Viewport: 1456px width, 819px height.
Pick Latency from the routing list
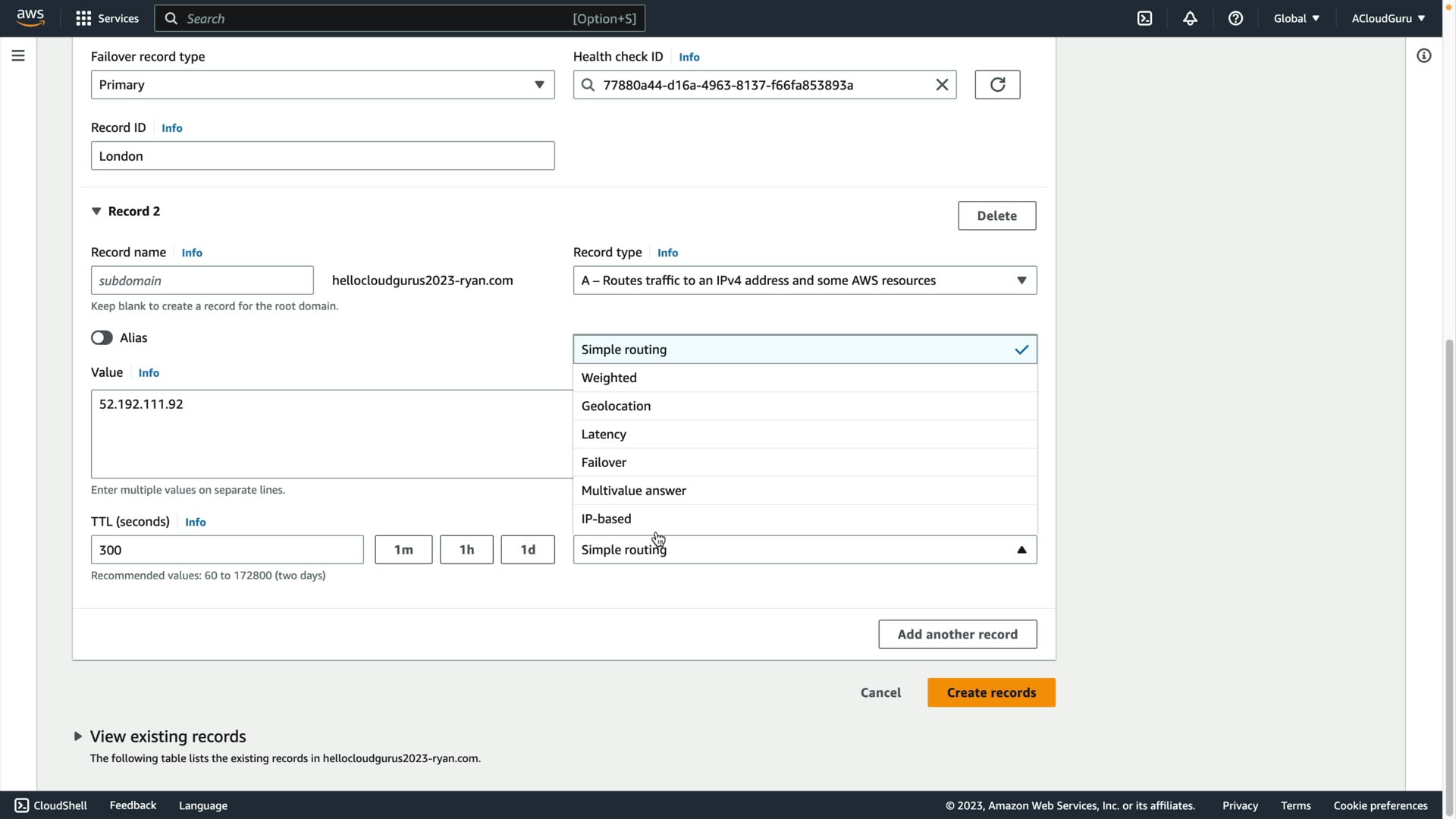[x=604, y=435]
